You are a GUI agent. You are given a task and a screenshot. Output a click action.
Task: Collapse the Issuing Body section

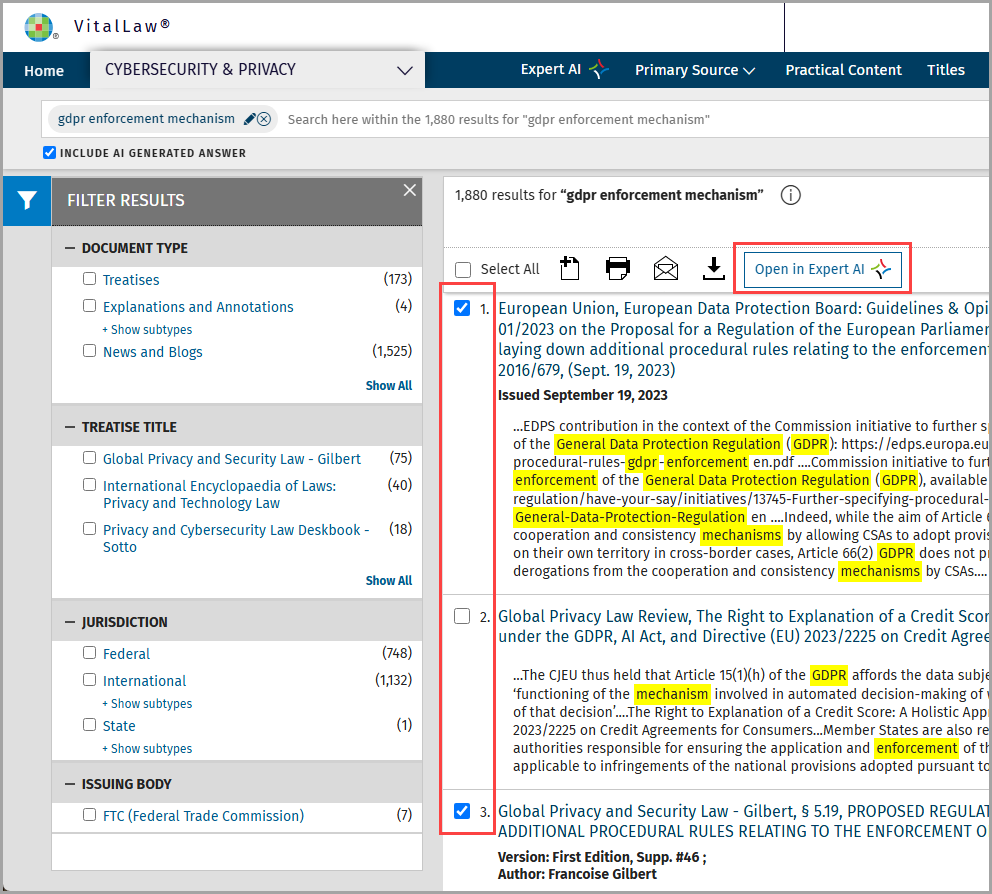70,784
